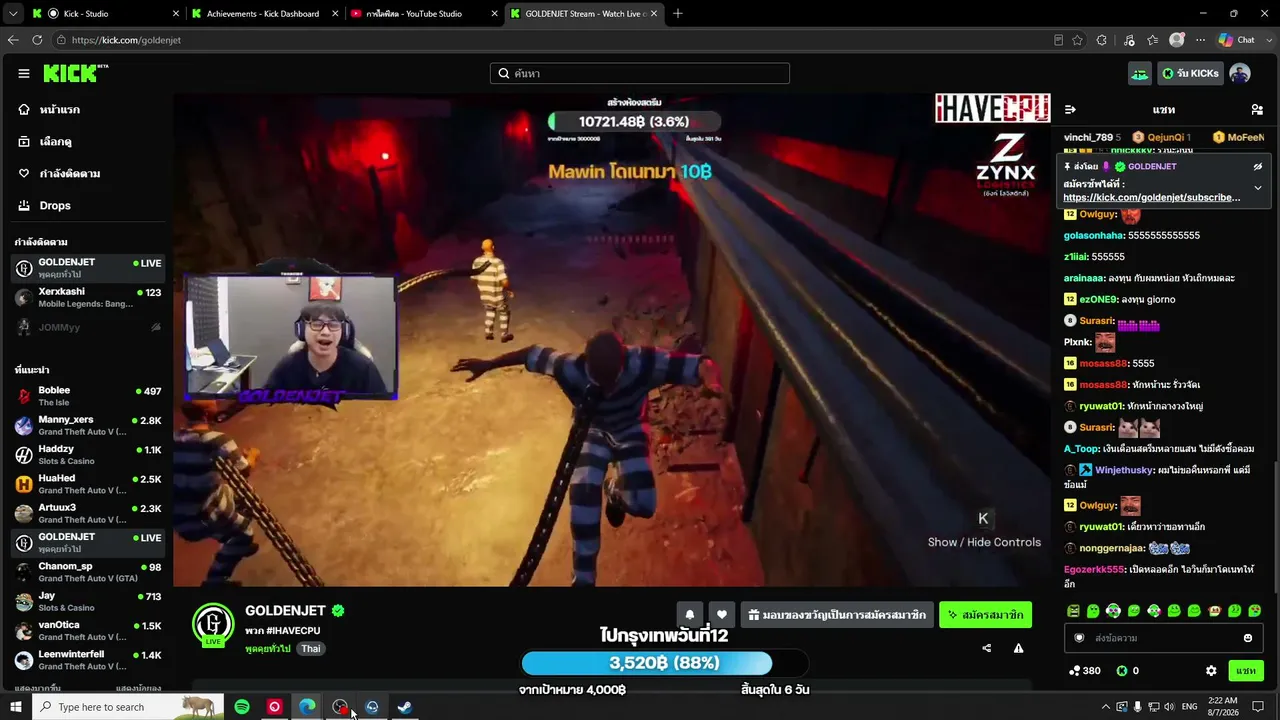Image resolution: width=1280 pixels, height=720 pixels.
Task: Report the stream using the warning icon
Action: coord(1018,648)
